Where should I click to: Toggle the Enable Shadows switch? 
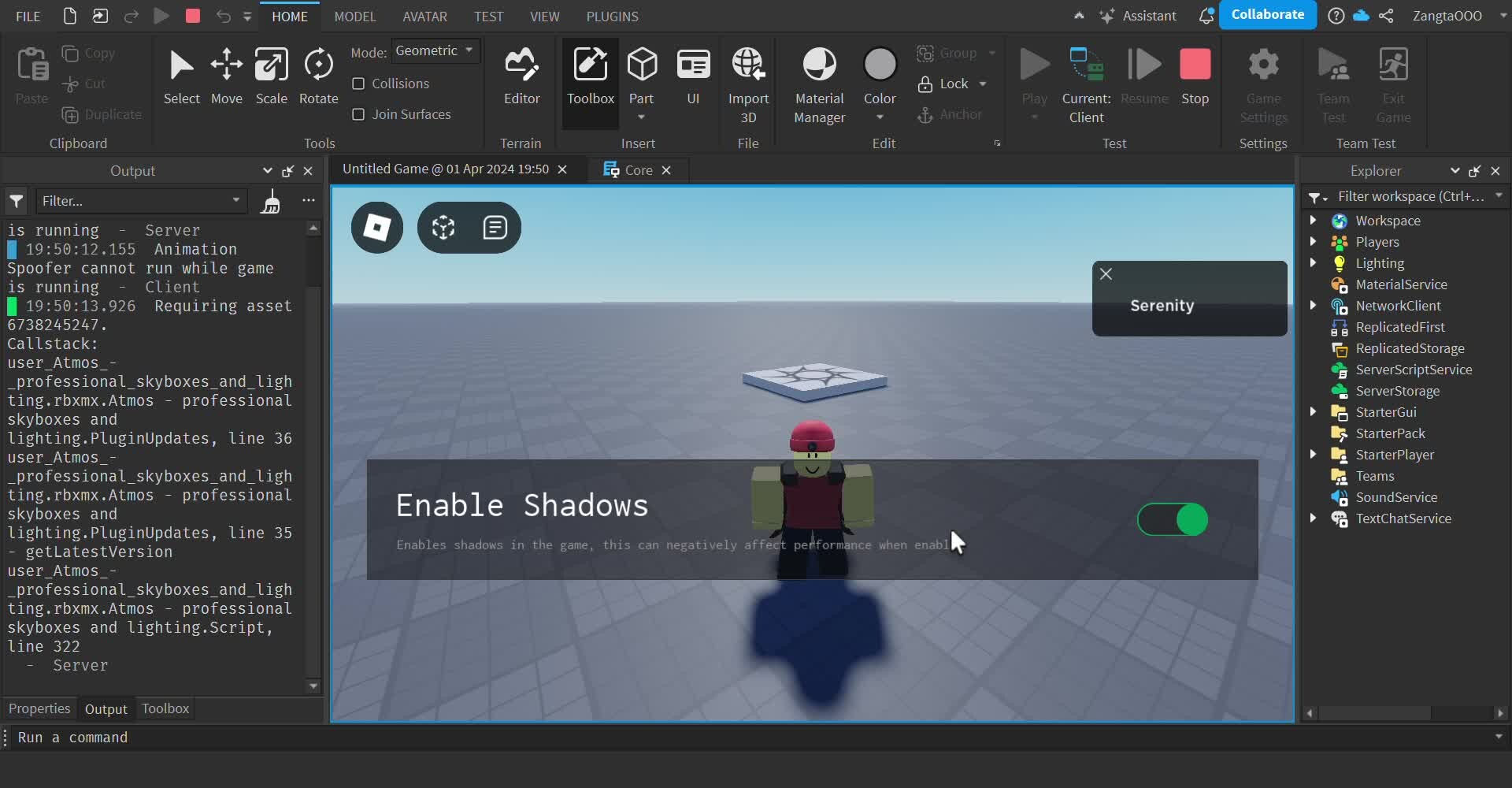(1172, 520)
